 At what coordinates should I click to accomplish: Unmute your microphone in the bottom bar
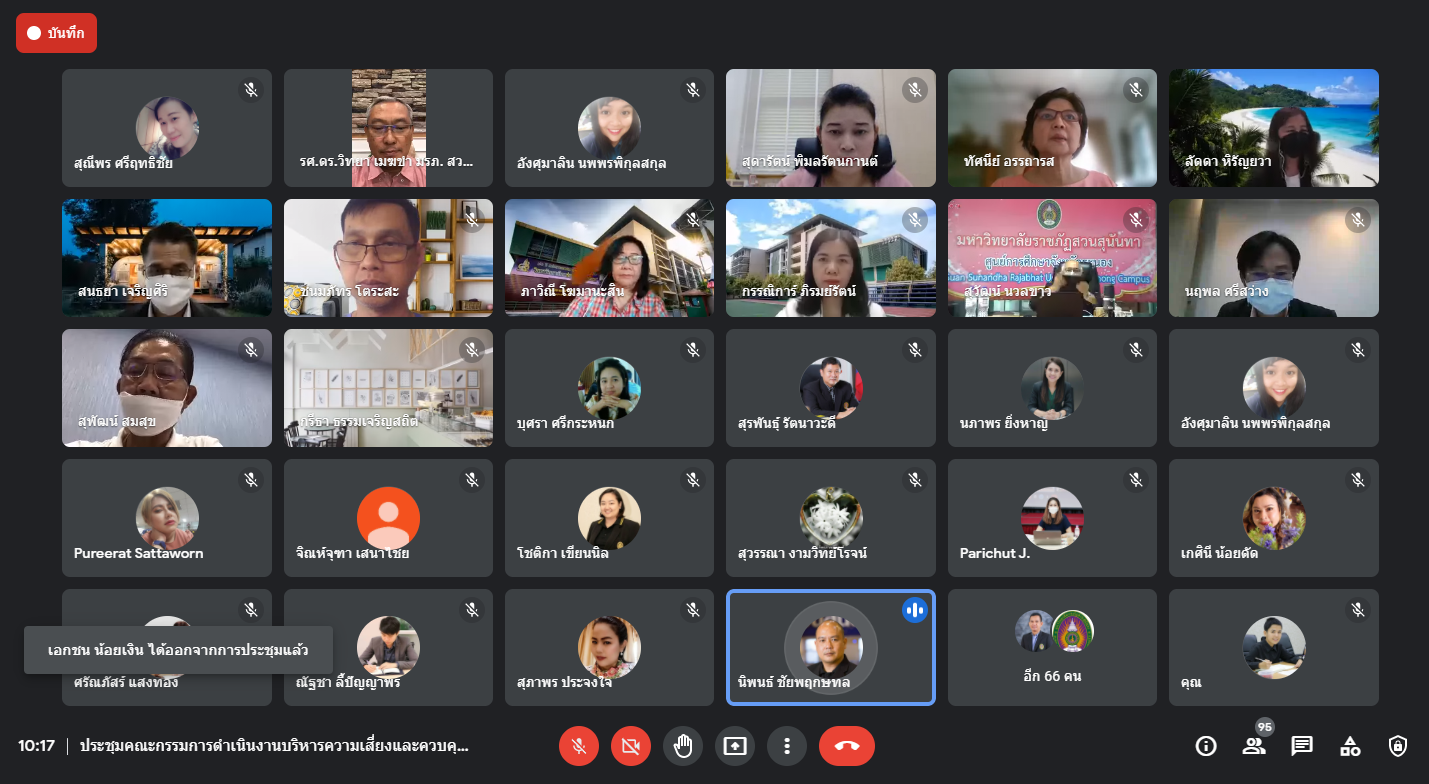(579, 746)
